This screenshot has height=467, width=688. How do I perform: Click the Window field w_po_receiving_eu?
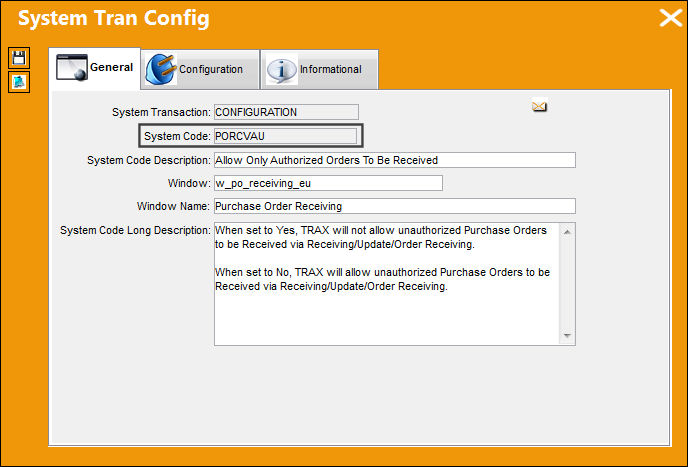(328, 183)
